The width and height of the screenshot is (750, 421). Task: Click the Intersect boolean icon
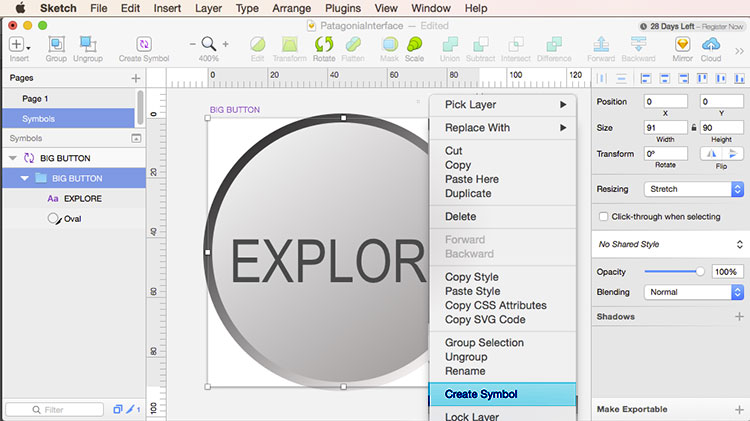pyautogui.click(x=516, y=44)
